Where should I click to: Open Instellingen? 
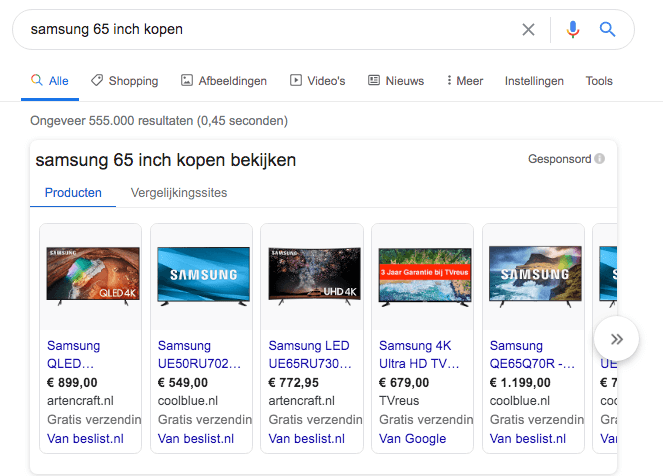point(534,81)
